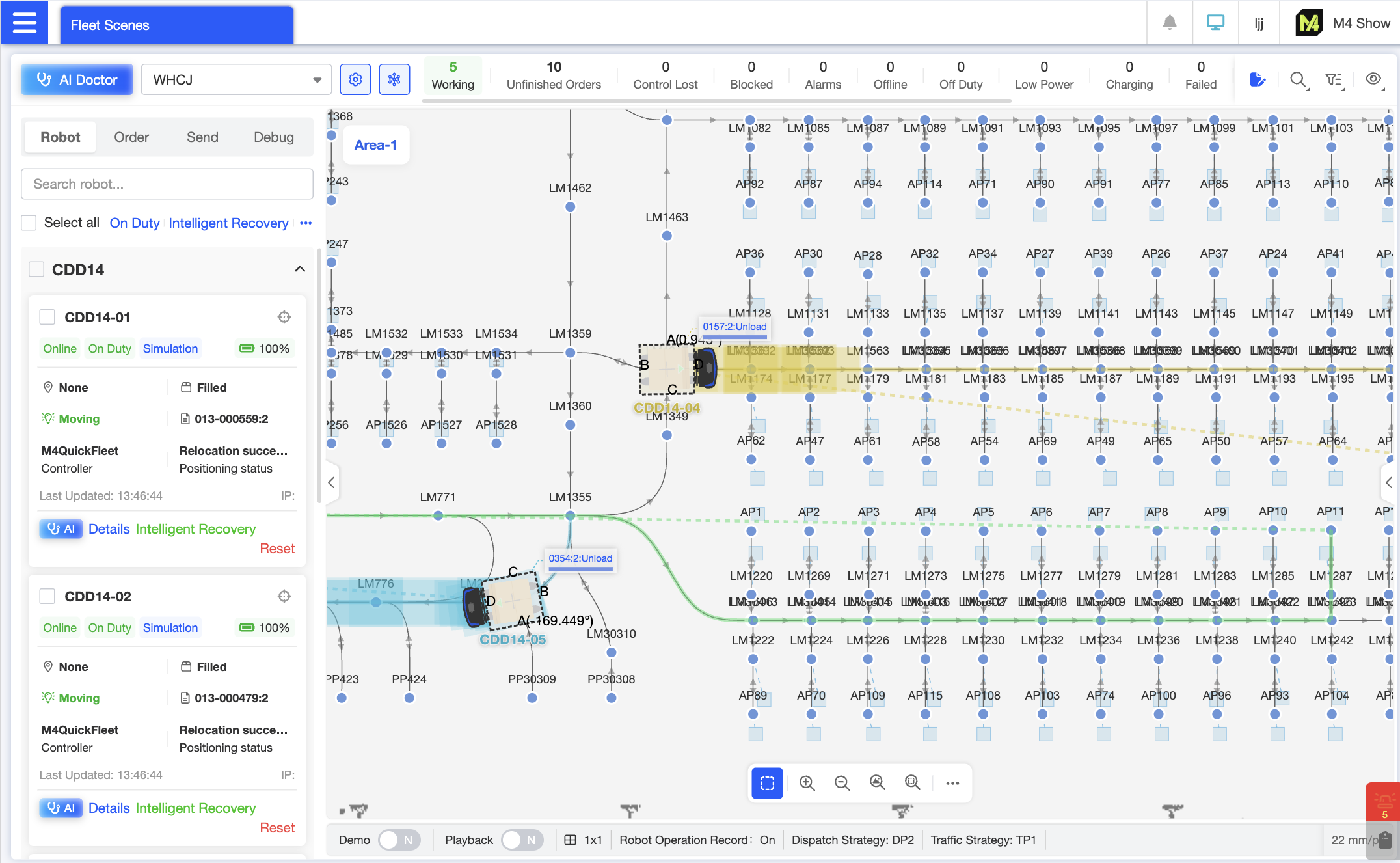Viewport: 1400px width, 863px height.
Task: Click the map search magnifier icon
Action: 1298,79
